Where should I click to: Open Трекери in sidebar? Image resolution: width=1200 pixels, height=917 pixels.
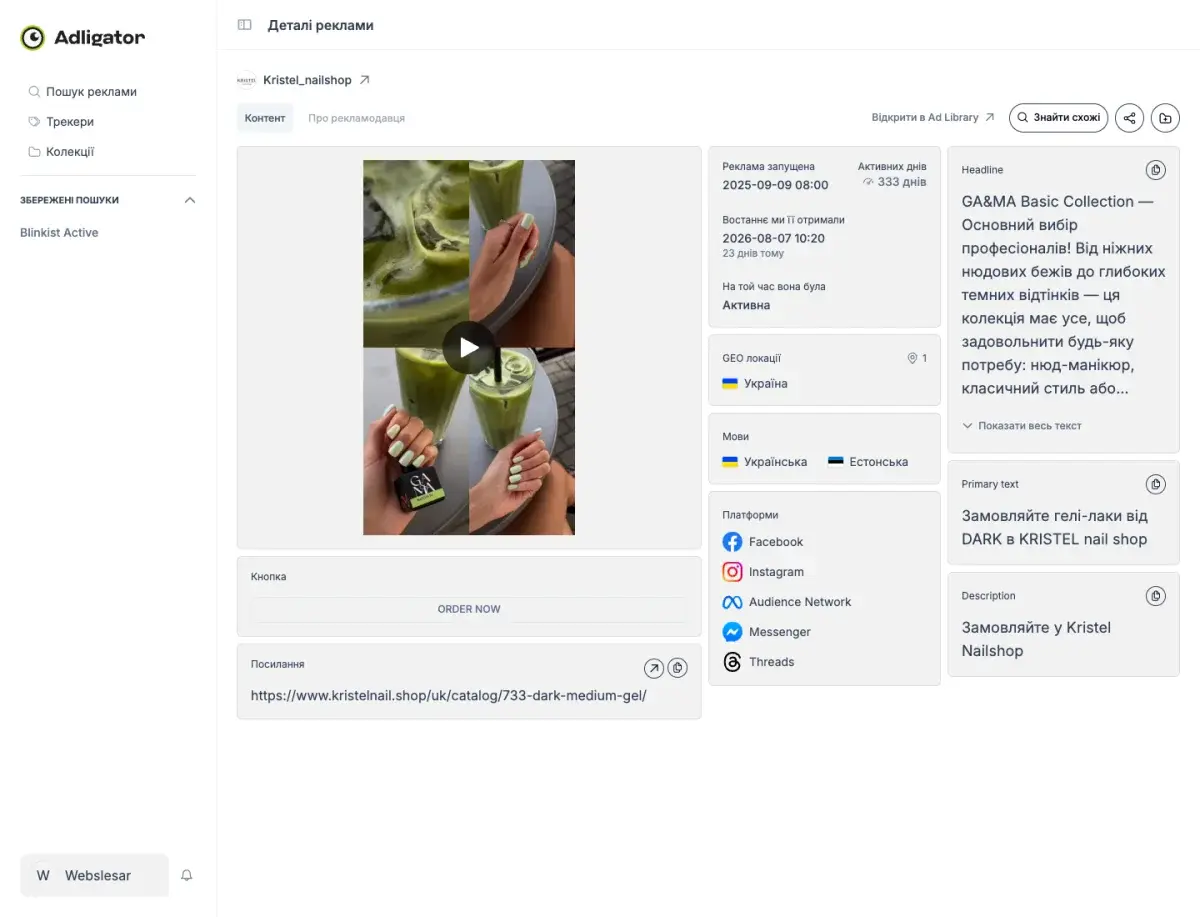coord(61,122)
